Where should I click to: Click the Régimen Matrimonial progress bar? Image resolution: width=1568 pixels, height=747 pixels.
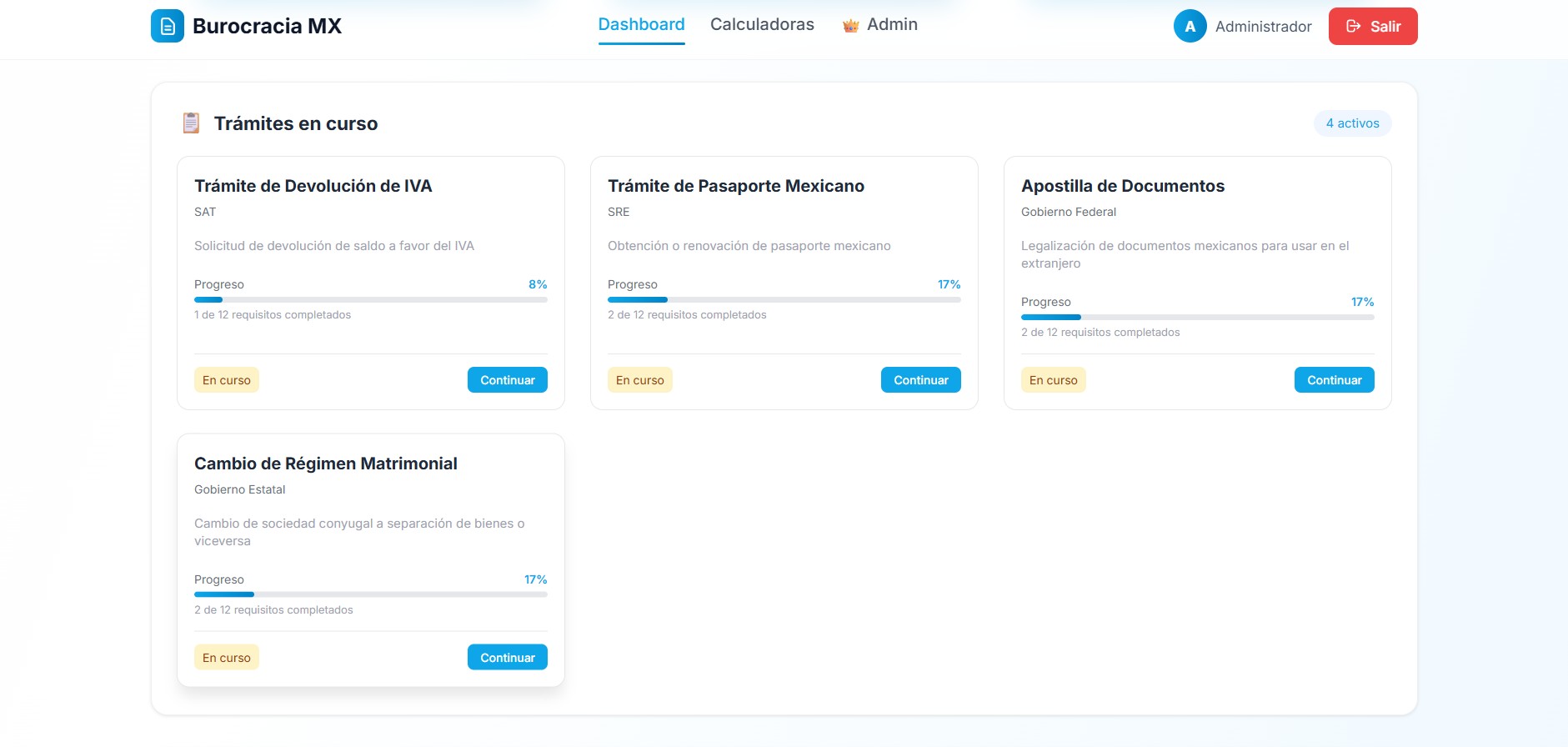click(371, 594)
